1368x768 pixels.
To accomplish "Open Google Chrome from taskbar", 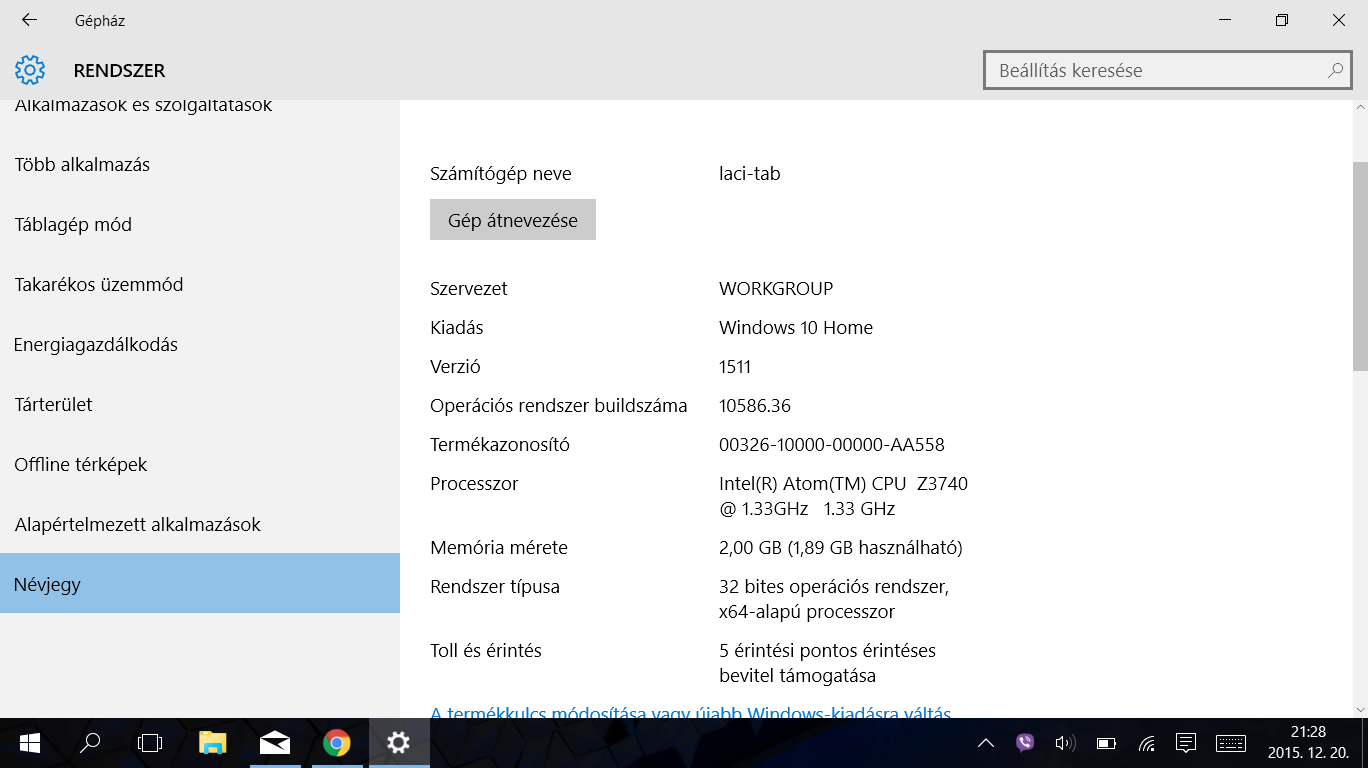I will coord(337,743).
